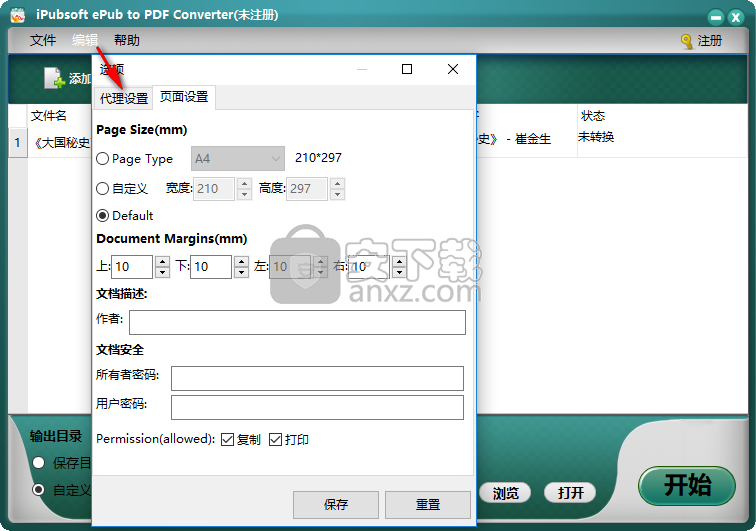Click the top margin 上 input field
The height and width of the screenshot is (531, 756).
pos(132,267)
